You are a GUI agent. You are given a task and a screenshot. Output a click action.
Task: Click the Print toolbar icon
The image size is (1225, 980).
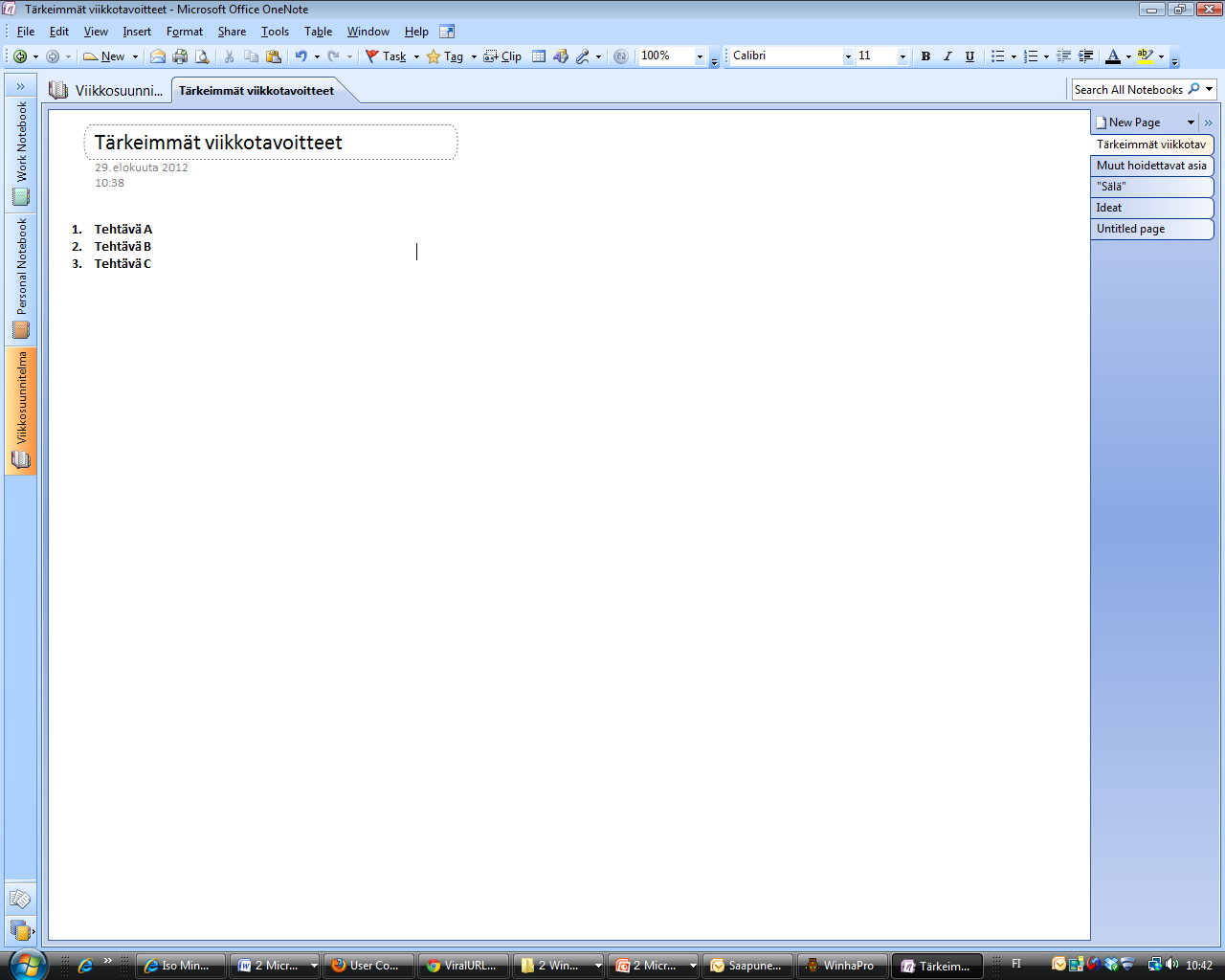tap(180, 56)
